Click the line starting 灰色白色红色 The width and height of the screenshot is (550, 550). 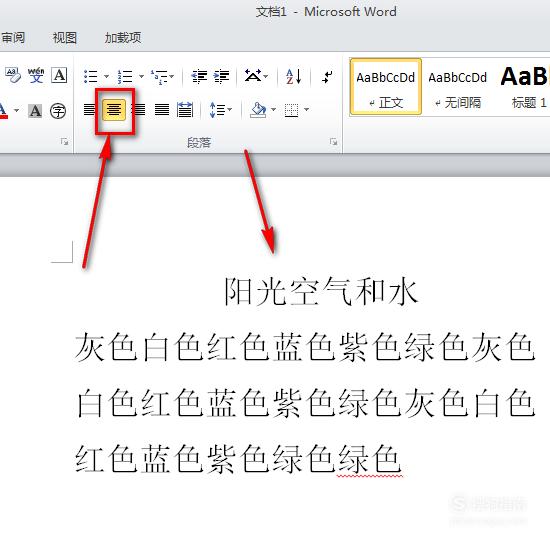point(305,347)
